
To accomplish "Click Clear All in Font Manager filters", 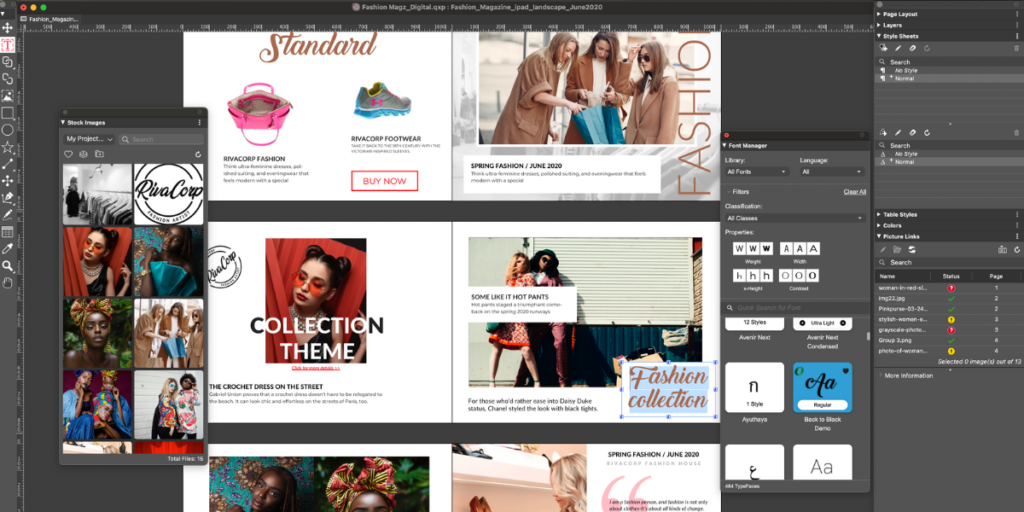I will click(x=854, y=191).
